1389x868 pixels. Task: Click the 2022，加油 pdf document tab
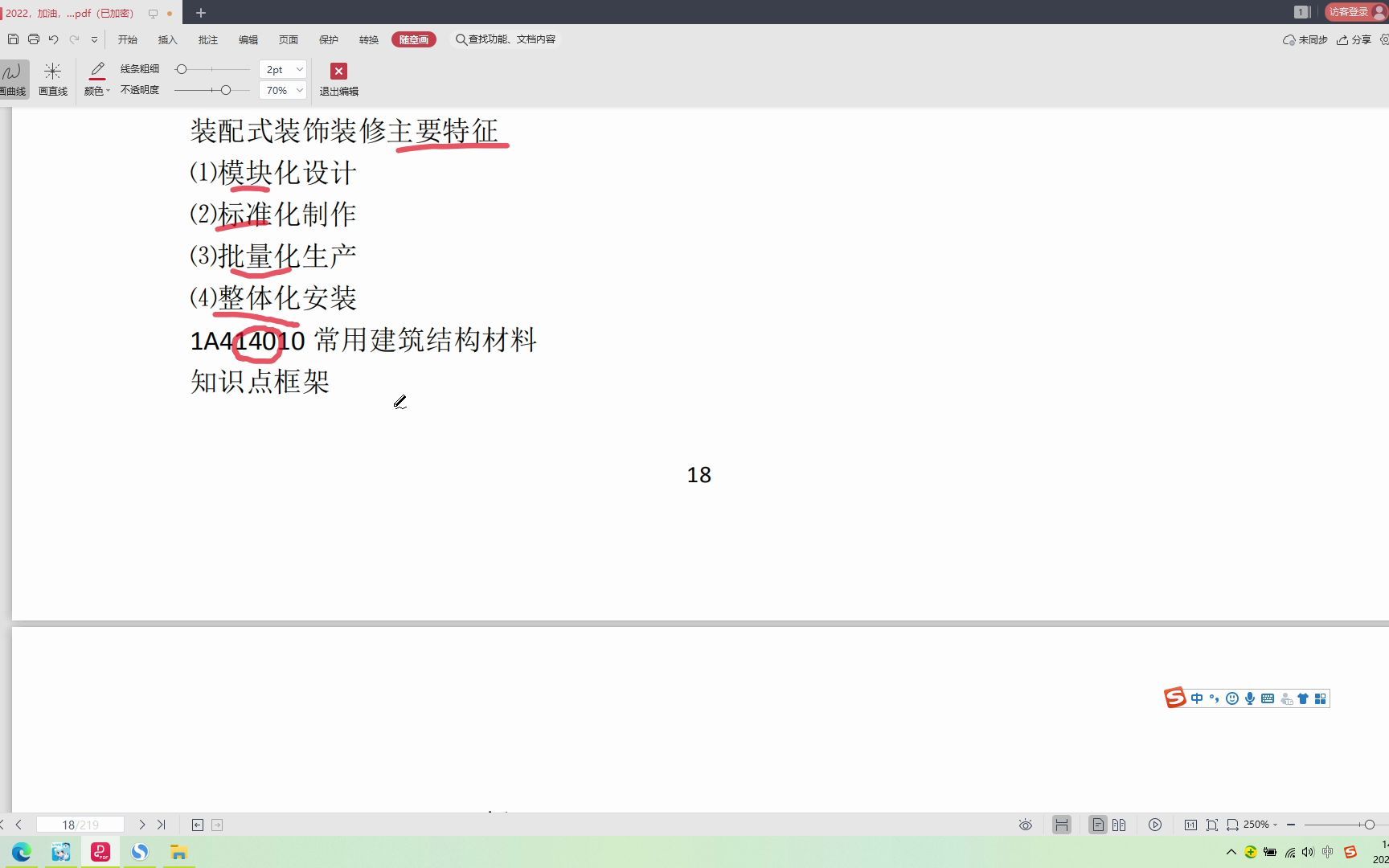point(70,13)
